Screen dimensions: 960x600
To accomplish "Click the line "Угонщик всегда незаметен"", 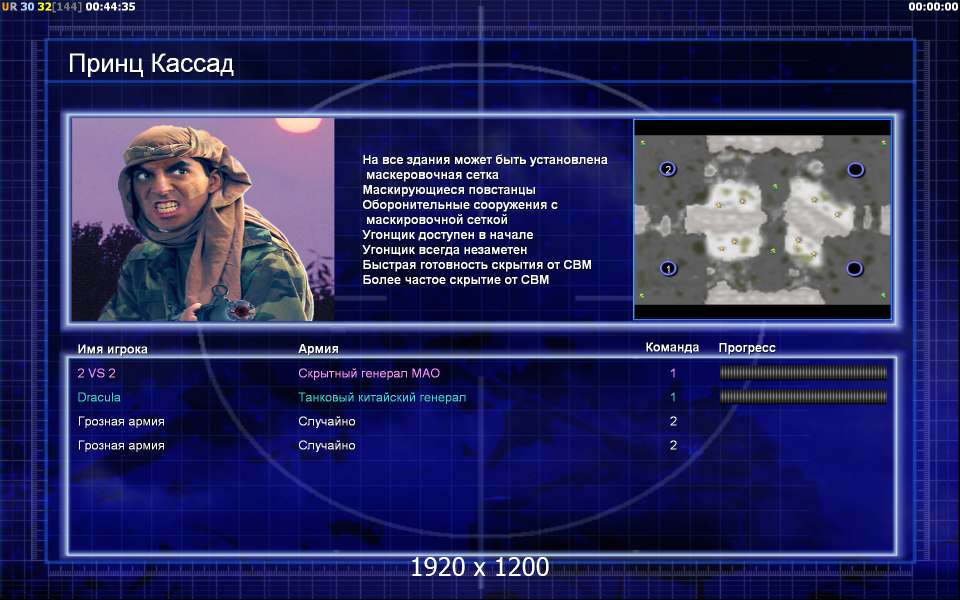I will pos(444,250).
